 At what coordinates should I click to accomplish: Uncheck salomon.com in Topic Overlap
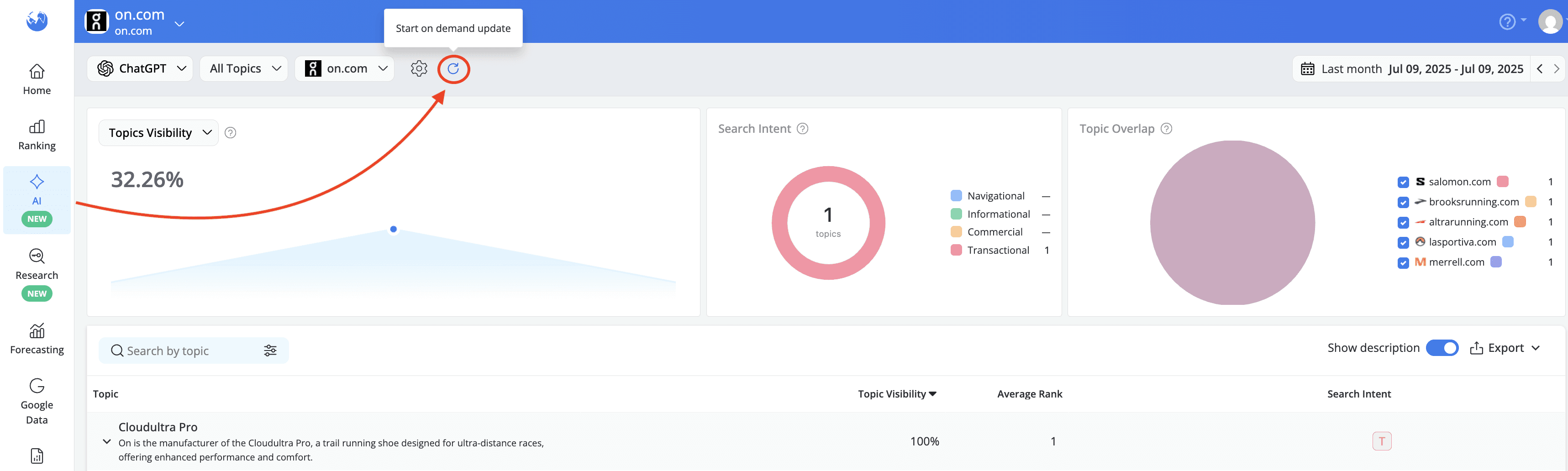point(1403,181)
